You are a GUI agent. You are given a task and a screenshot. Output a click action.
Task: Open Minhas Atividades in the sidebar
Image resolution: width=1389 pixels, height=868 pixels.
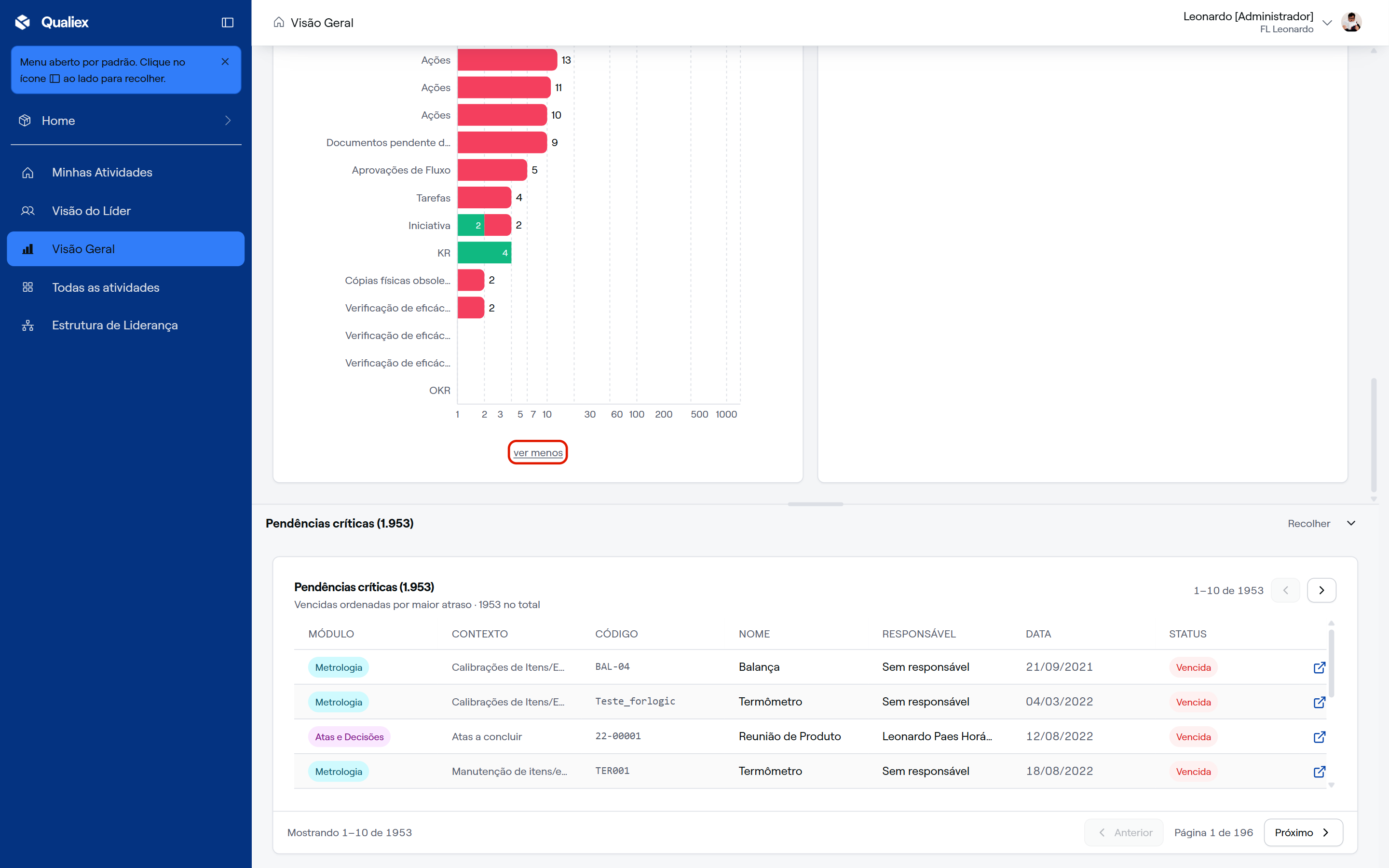126,172
